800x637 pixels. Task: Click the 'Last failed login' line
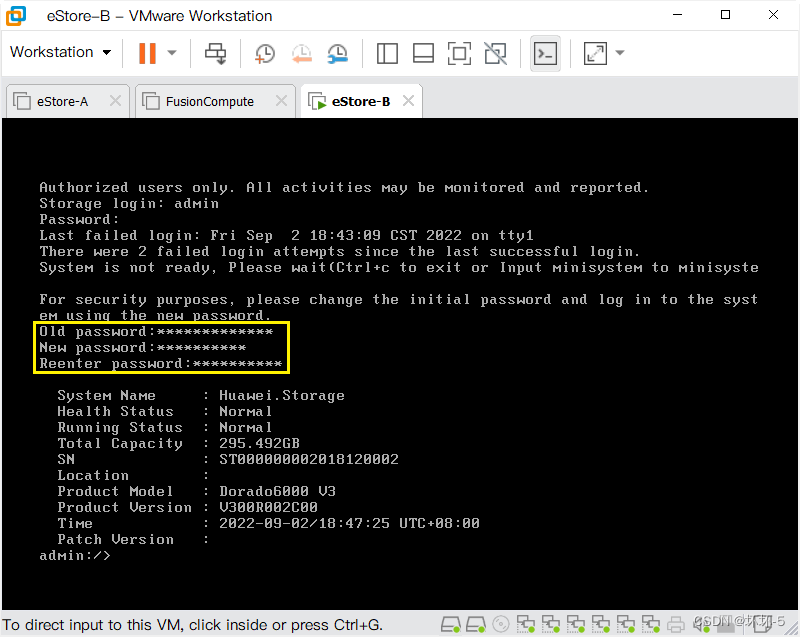(286, 235)
